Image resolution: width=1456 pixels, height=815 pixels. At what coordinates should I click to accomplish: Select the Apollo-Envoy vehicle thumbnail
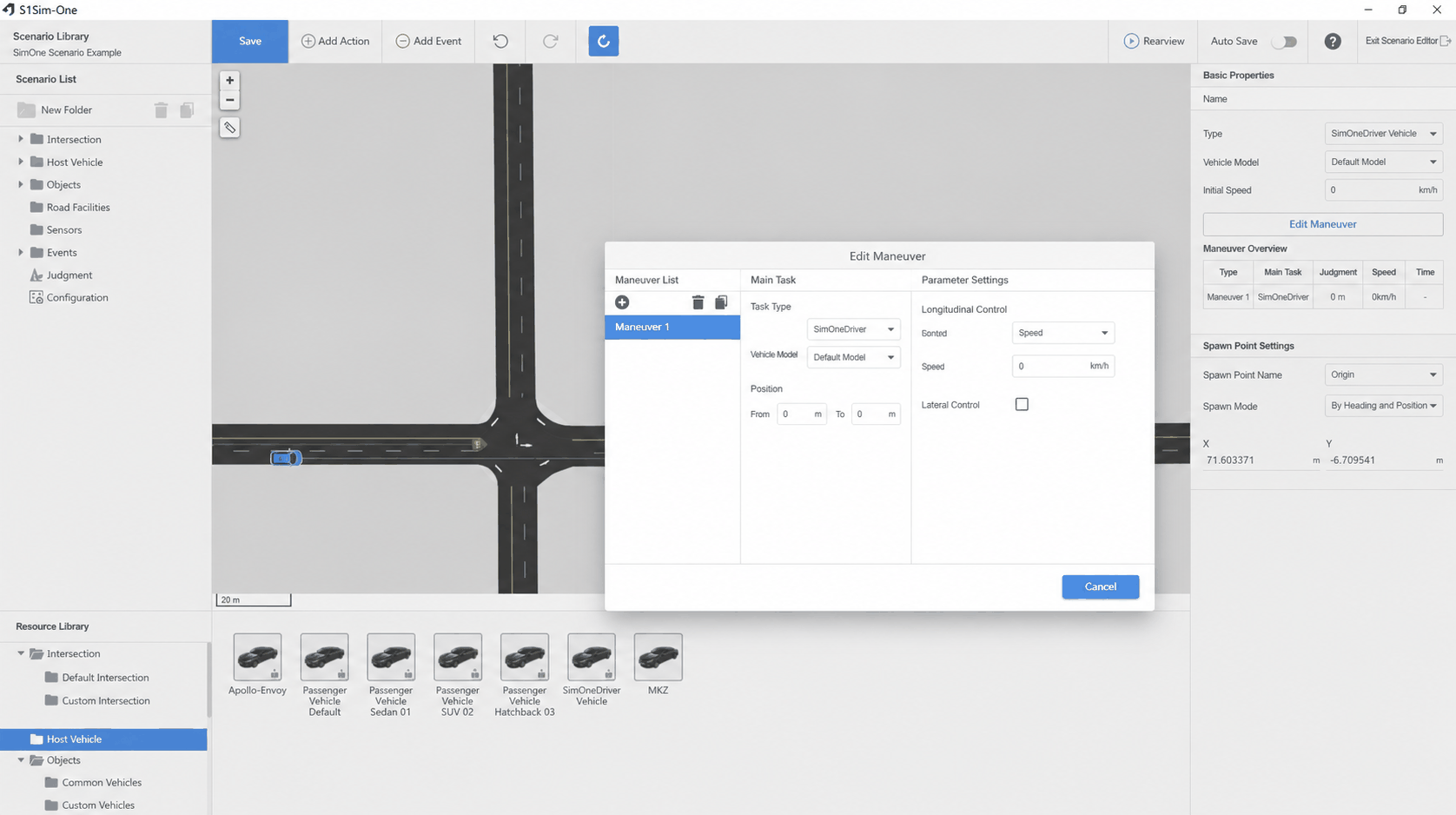[257, 657]
